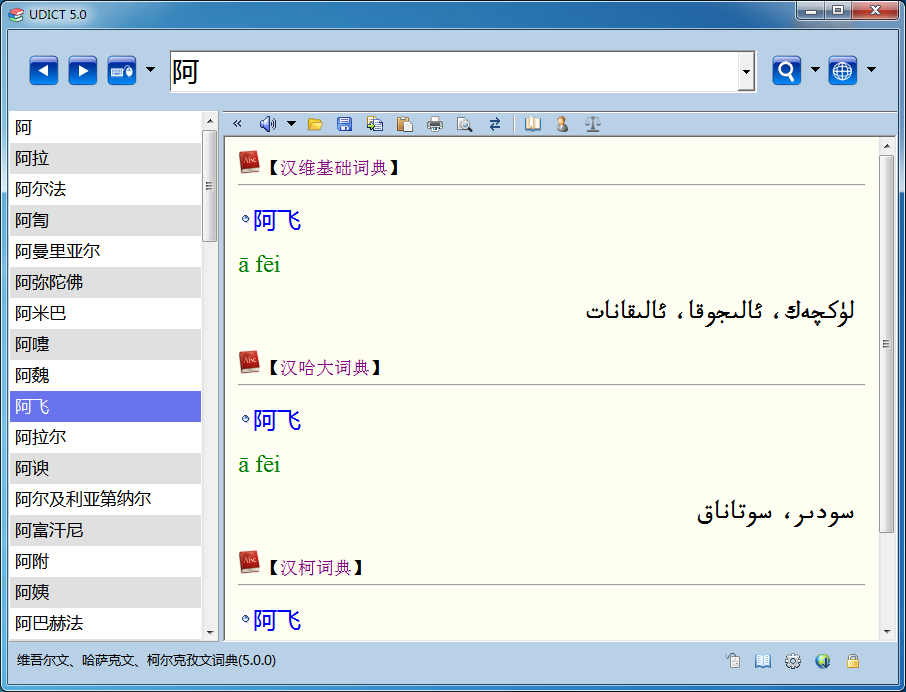Play pronunciation with the speaker icon
This screenshot has width=906, height=692.
pos(267,124)
